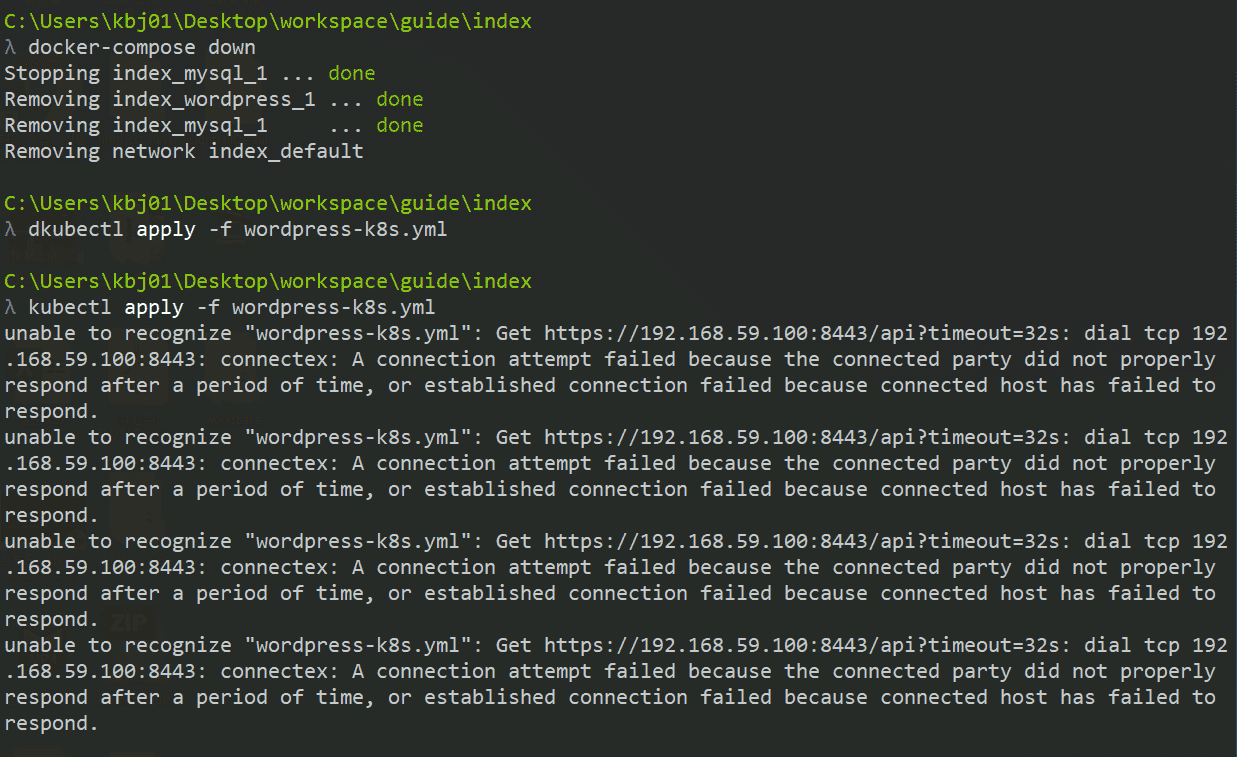Viewport: 1237px width, 757px height.
Task: Click the lambda prompt before docker-compose down
Action: pyautogui.click(x=11, y=47)
